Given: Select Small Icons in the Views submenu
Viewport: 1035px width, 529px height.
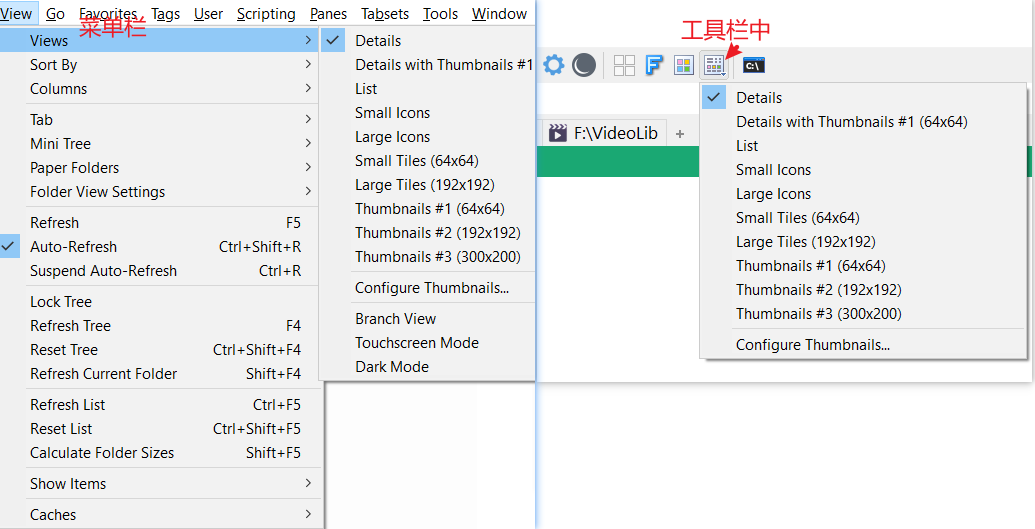Looking at the screenshot, I should click(427, 113).
